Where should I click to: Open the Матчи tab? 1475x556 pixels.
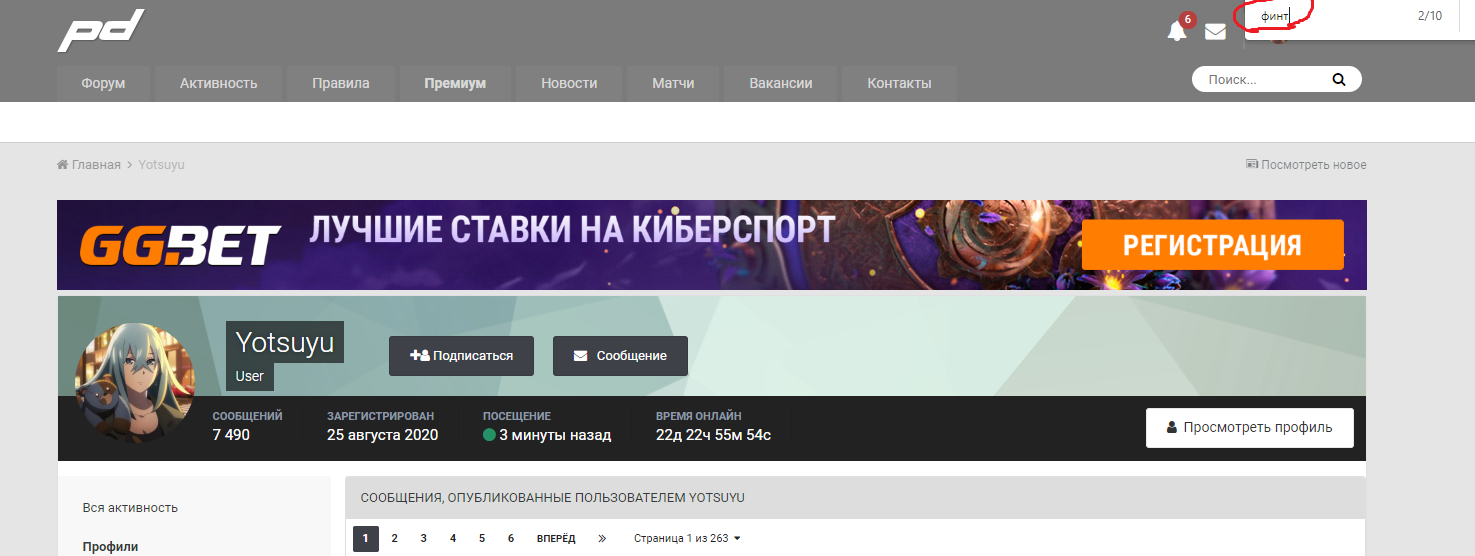(673, 83)
